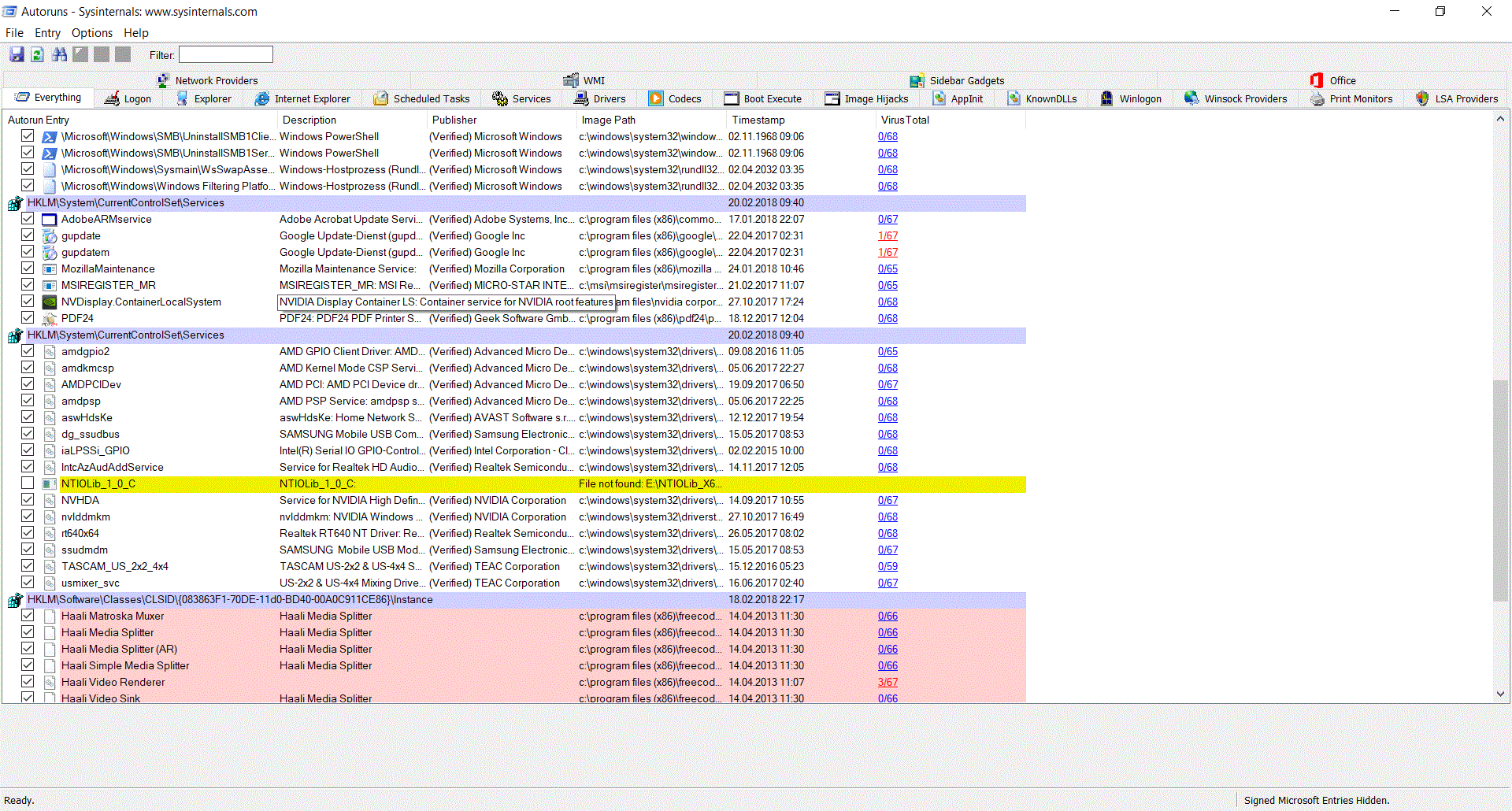Click the Refresh toolbar icon
This screenshot has width=1512, height=811.
pos(37,54)
